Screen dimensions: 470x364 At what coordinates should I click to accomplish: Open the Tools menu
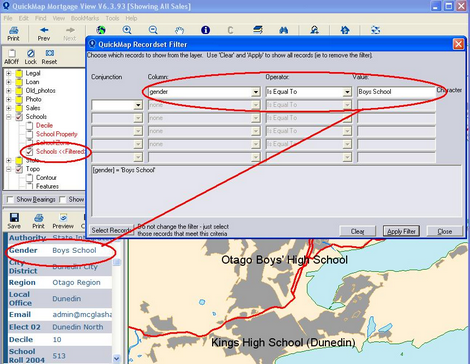coord(112,18)
